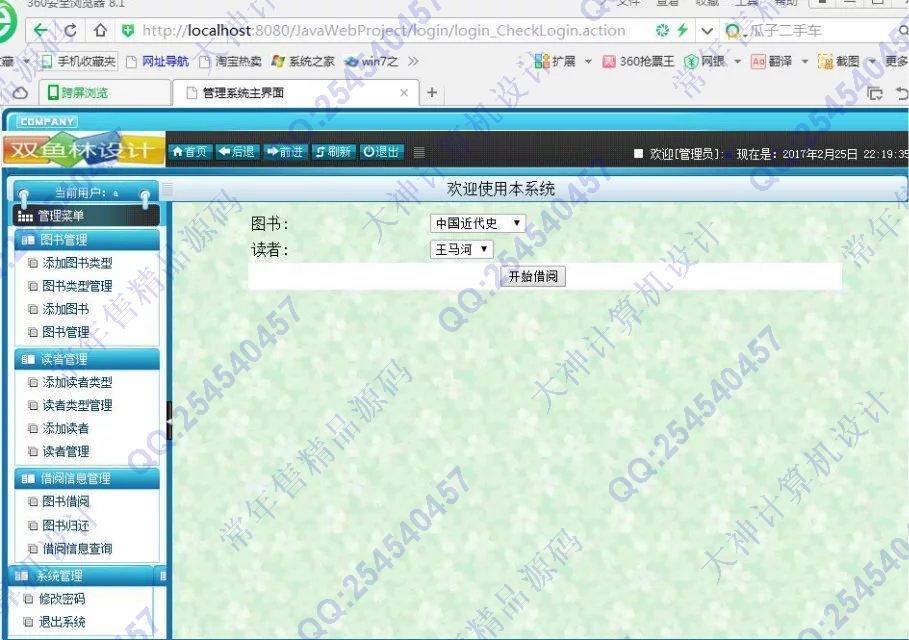Click the tab restore window icon
Viewport: 909px width, 640px height.
(x=874, y=93)
